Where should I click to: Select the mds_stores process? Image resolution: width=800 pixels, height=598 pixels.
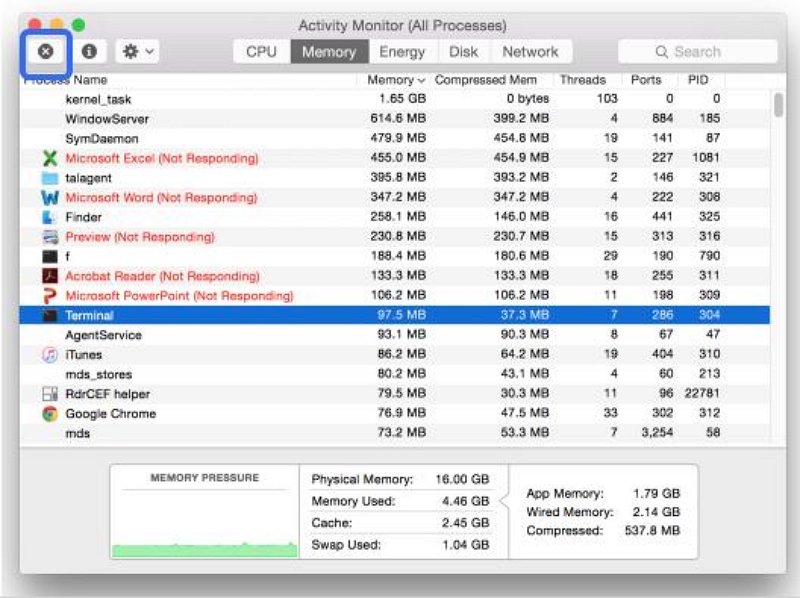coord(98,375)
